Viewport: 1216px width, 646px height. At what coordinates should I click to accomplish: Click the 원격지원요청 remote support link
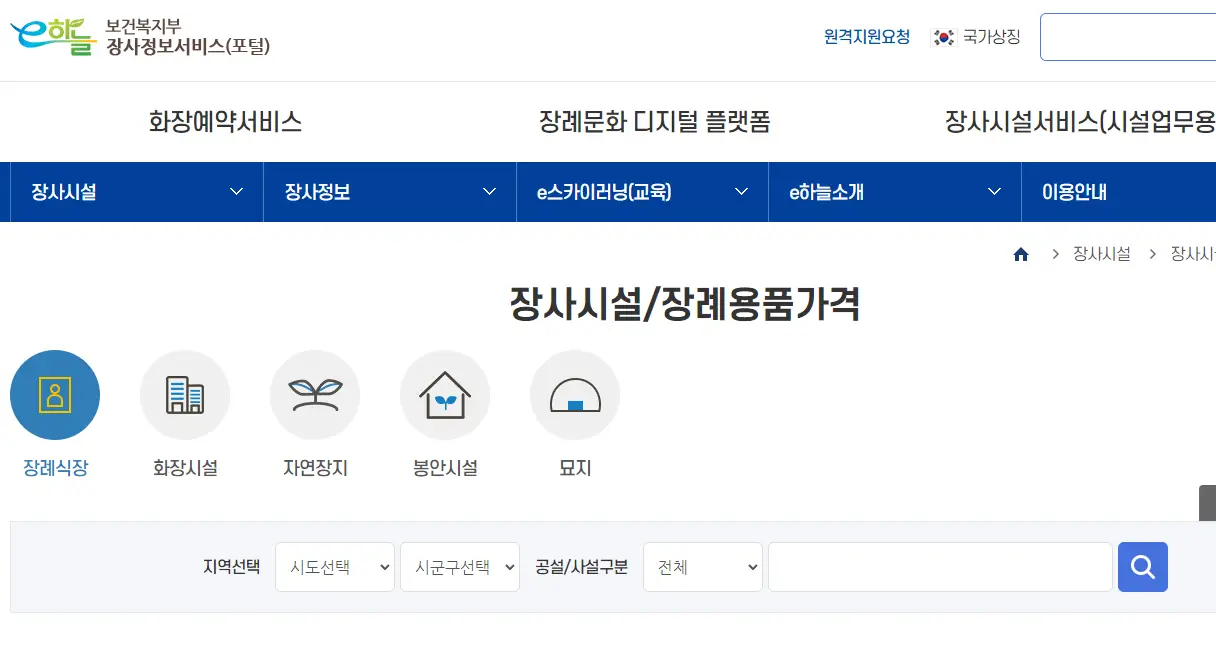[x=865, y=34]
